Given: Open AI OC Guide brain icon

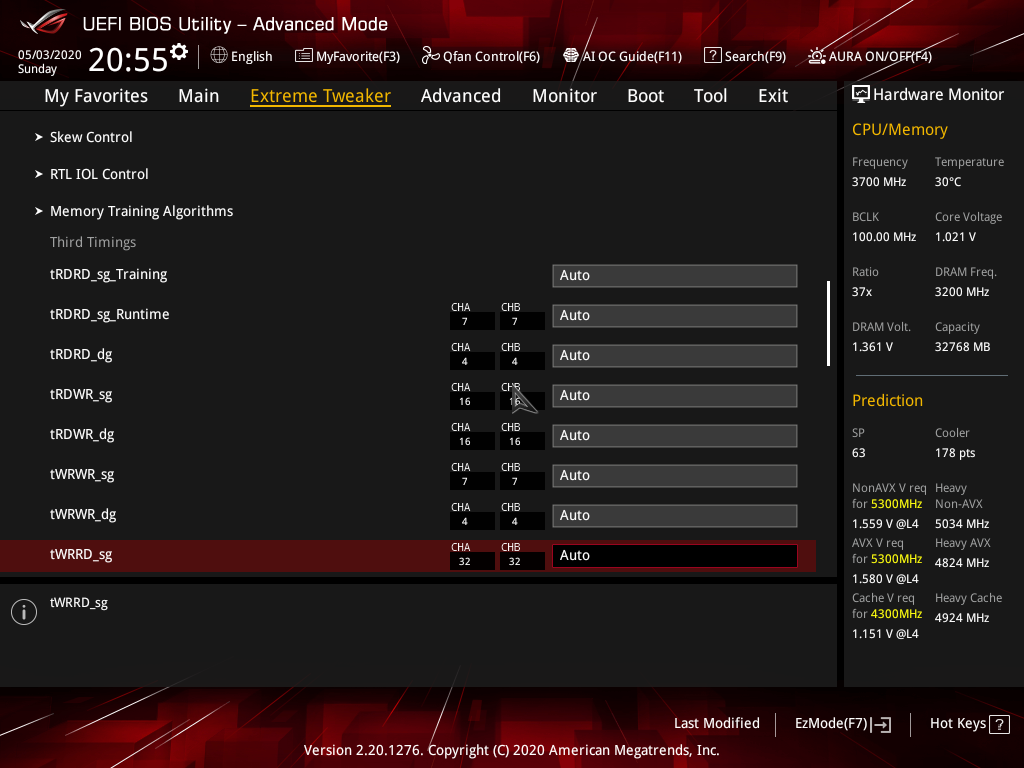Looking at the screenshot, I should coord(571,56).
